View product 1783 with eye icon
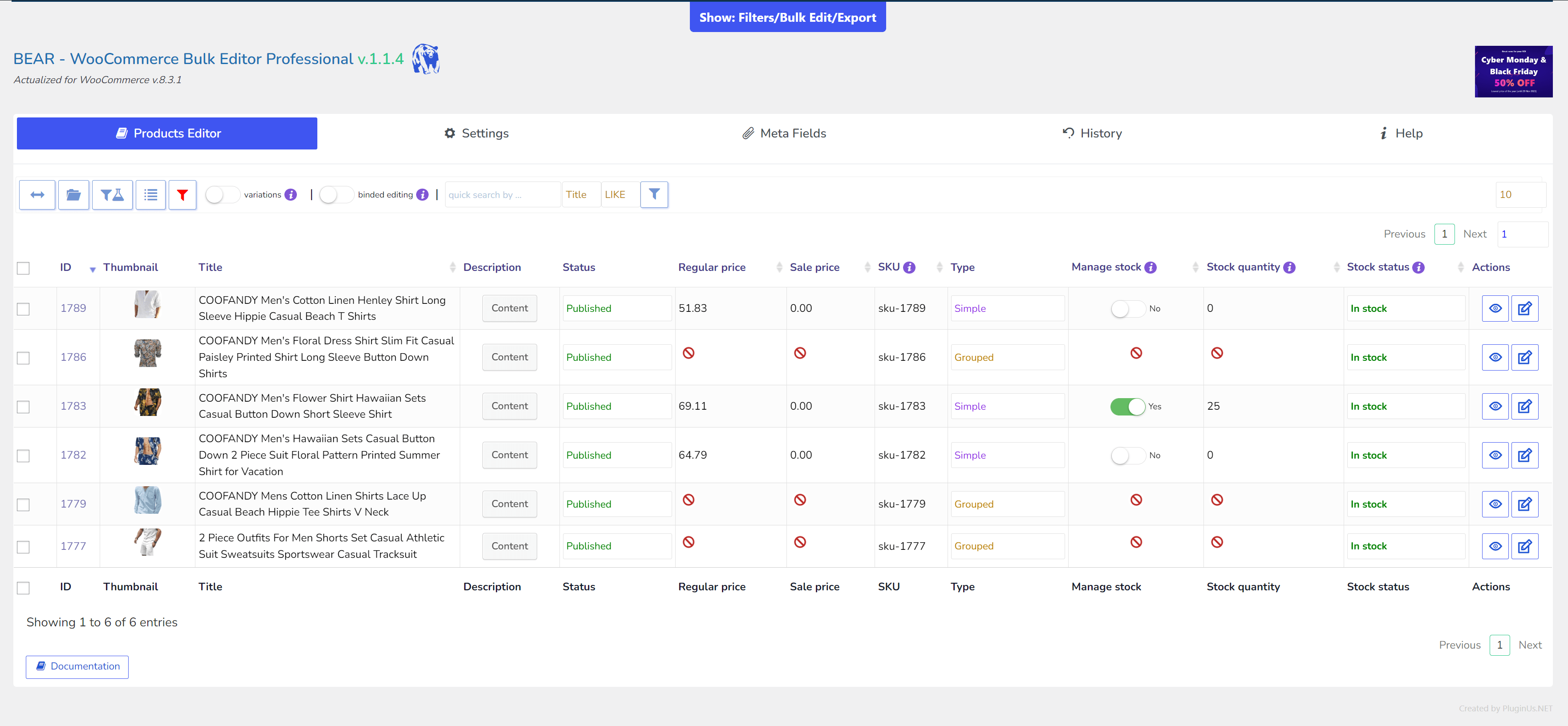This screenshot has height=726, width=1568. click(x=1495, y=406)
